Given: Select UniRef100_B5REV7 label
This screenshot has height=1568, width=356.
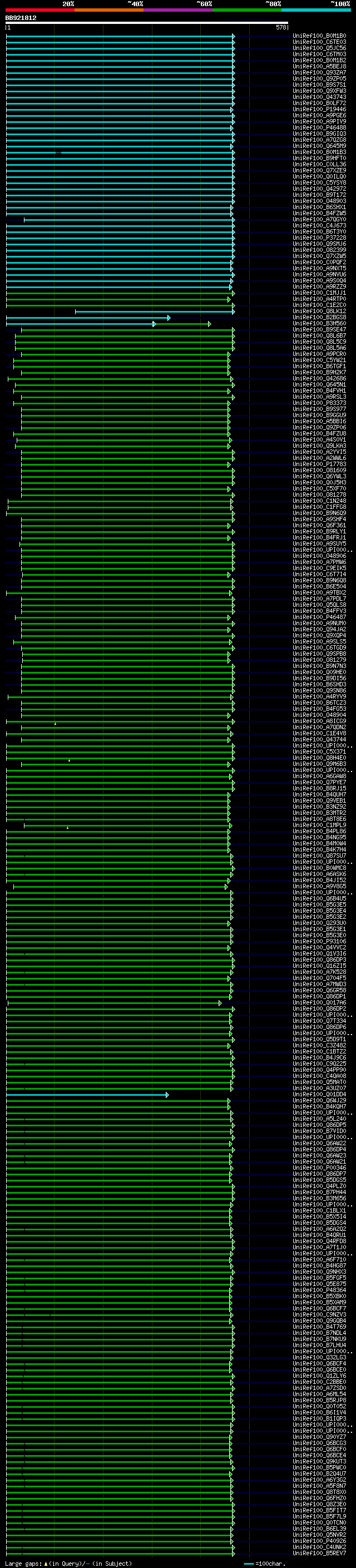Looking at the screenshot, I should pyautogui.click(x=319, y=1554).
